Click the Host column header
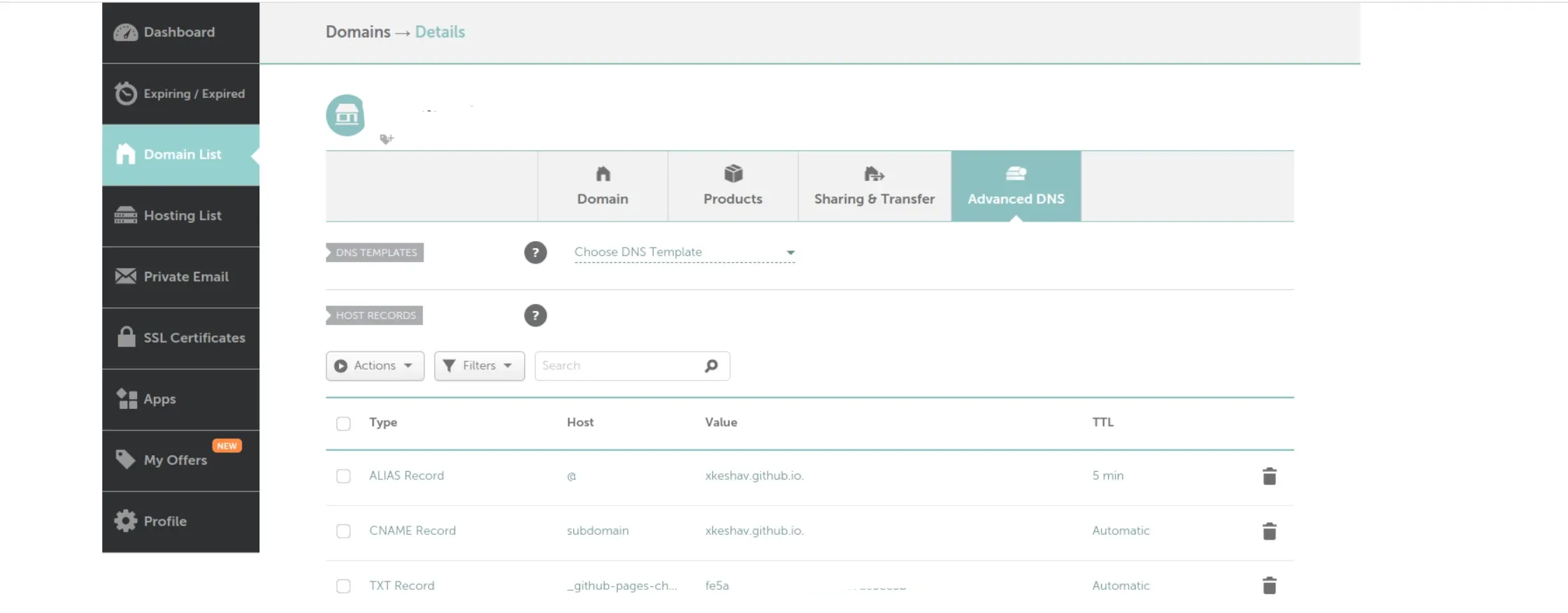 tap(580, 422)
